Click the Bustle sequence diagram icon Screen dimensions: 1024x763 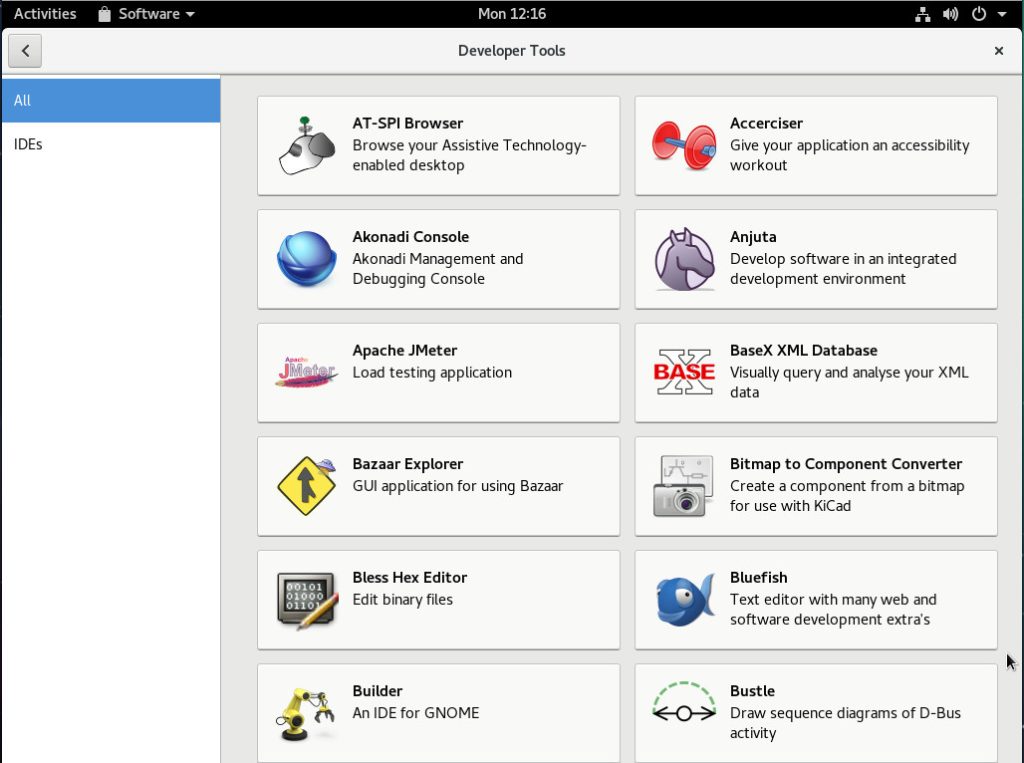pyautogui.click(x=683, y=706)
